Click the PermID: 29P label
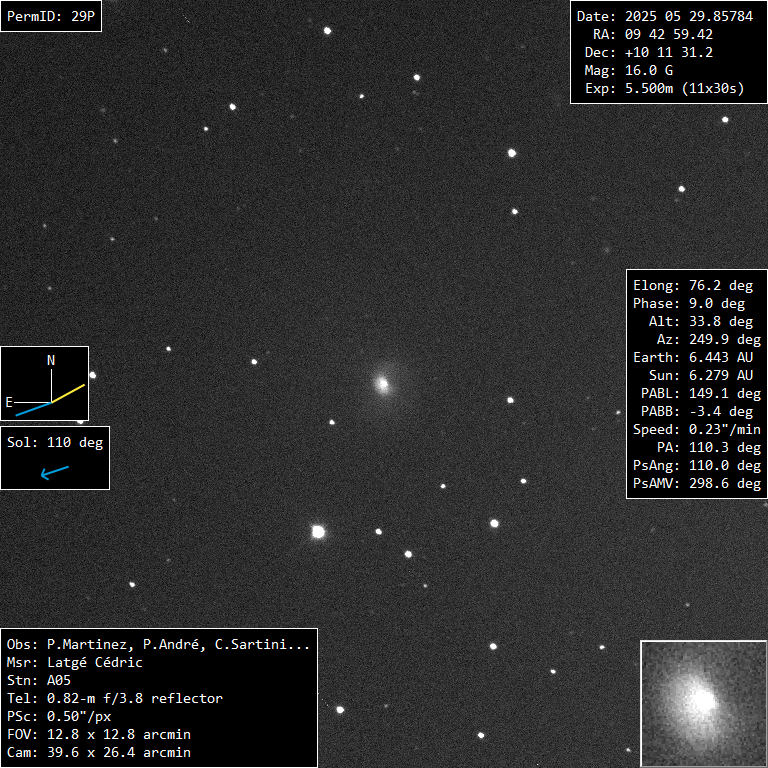This screenshot has width=768, height=768. coord(51,16)
